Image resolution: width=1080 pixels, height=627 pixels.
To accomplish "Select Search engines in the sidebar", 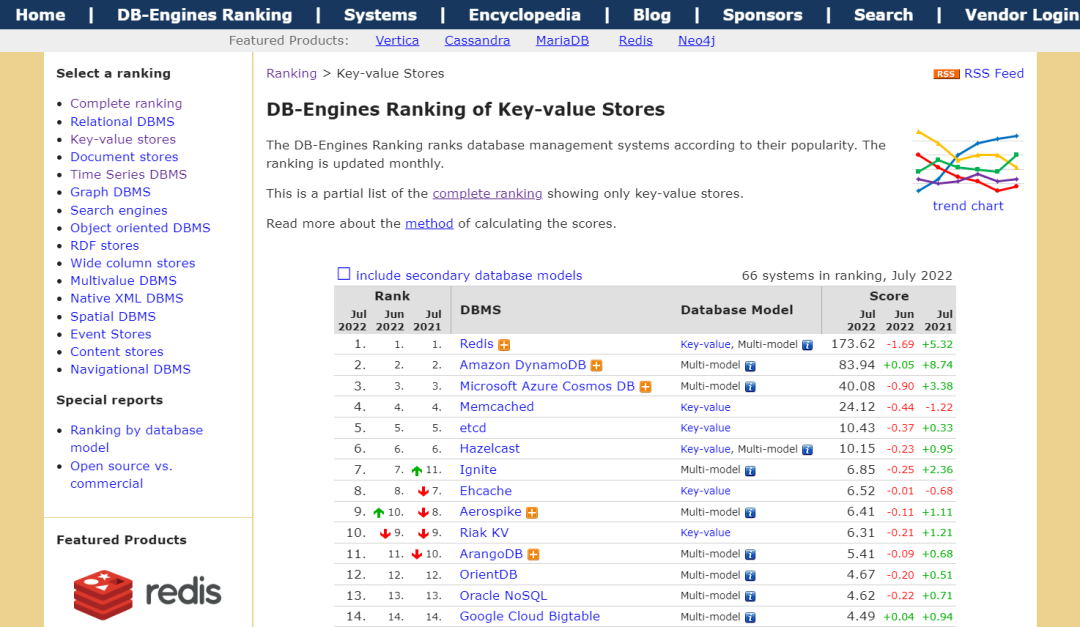I will coord(118,210).
